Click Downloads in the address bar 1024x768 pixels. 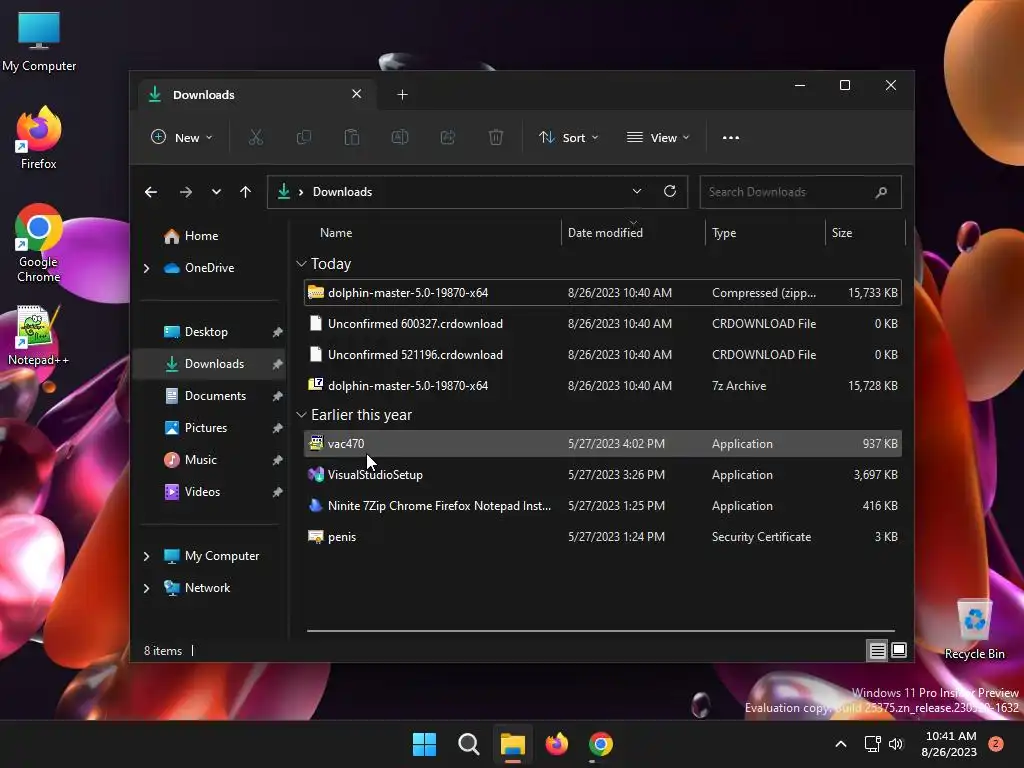[342, 192]
